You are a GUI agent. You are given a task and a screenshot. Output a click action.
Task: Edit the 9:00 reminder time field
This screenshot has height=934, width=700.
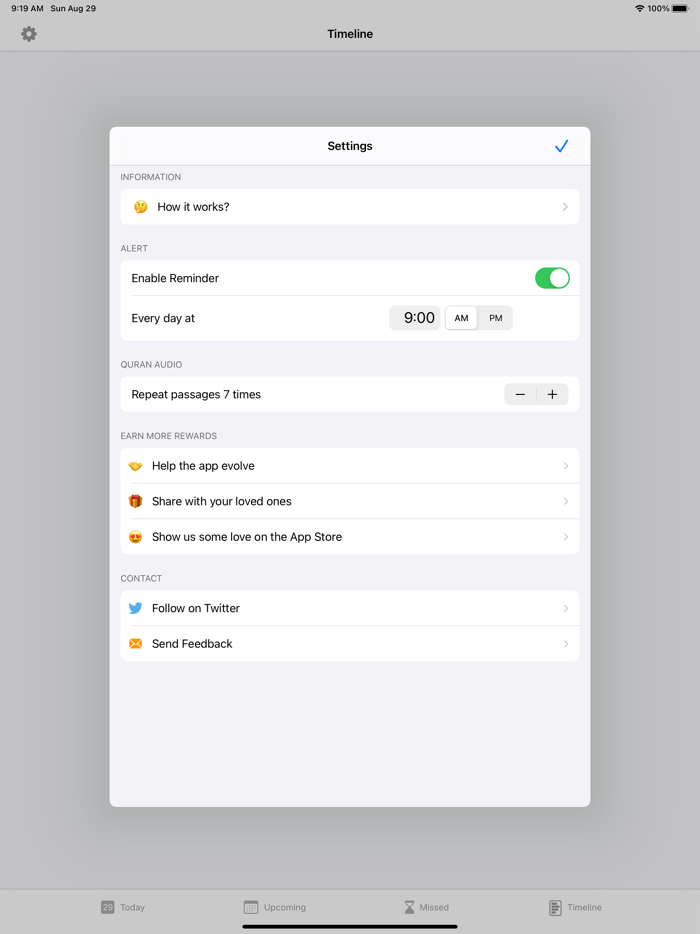pos(415,318)
